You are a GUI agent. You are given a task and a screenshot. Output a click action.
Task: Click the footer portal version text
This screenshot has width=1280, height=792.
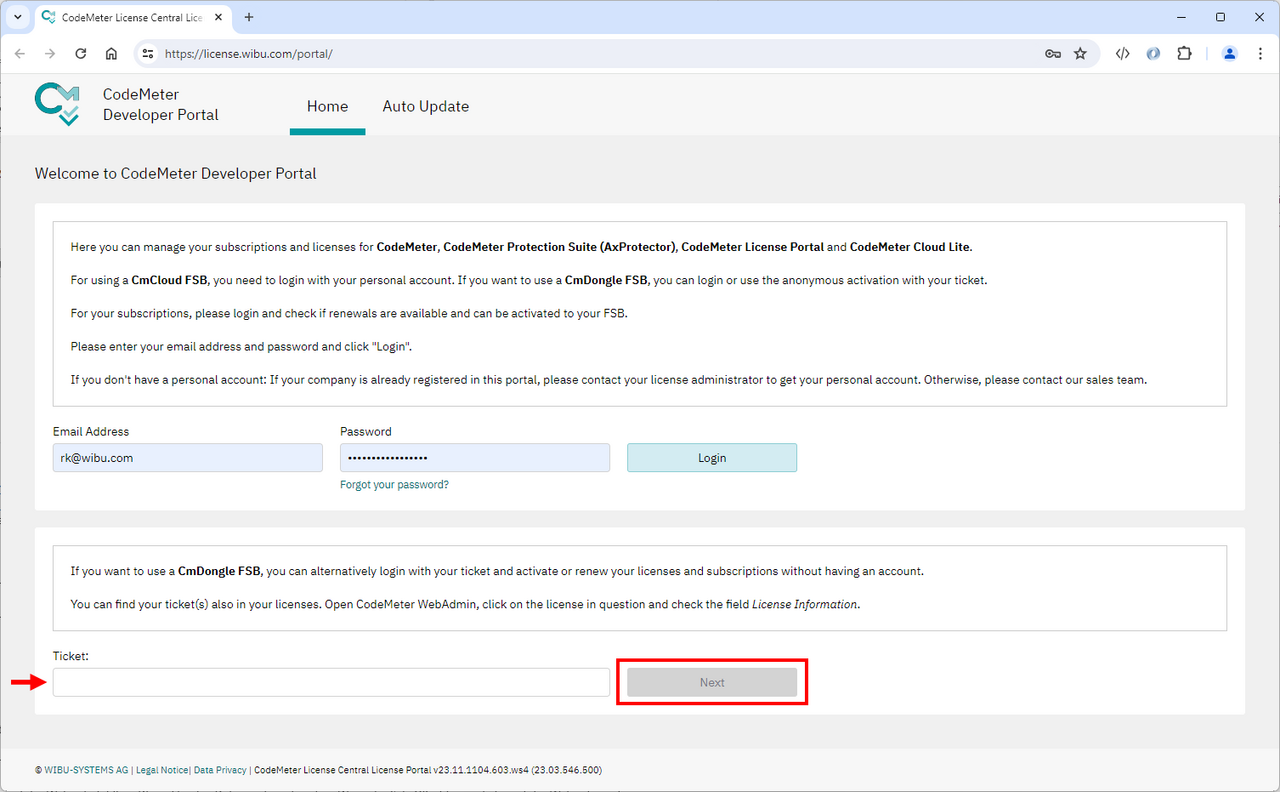click(x=428, y=770)
